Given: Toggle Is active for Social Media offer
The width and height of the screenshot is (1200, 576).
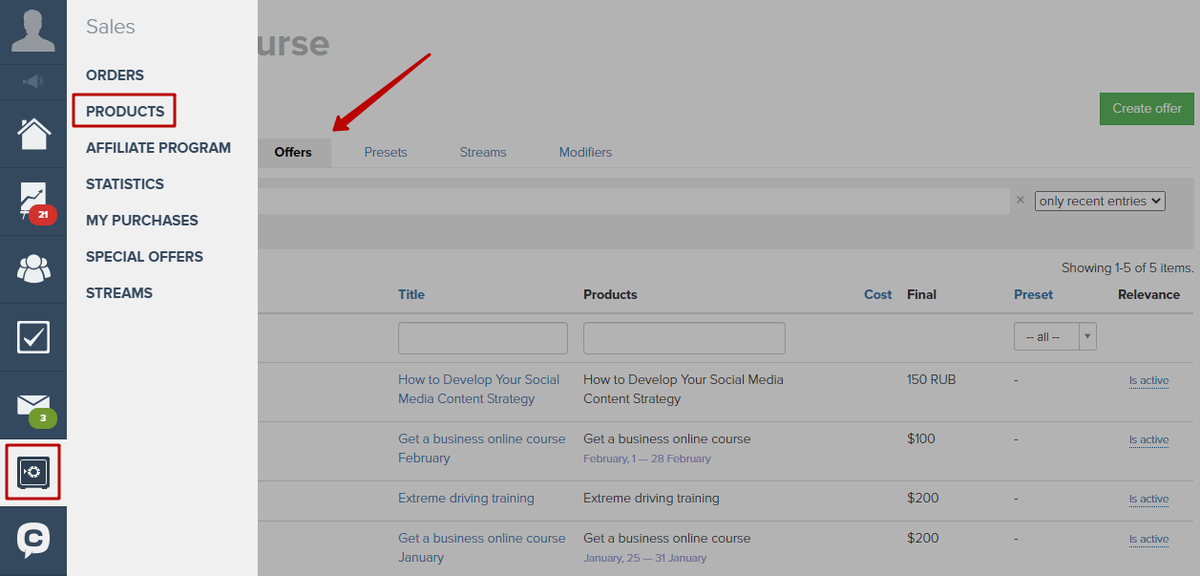Looking at the screenshot, I should coord(1149,380).
